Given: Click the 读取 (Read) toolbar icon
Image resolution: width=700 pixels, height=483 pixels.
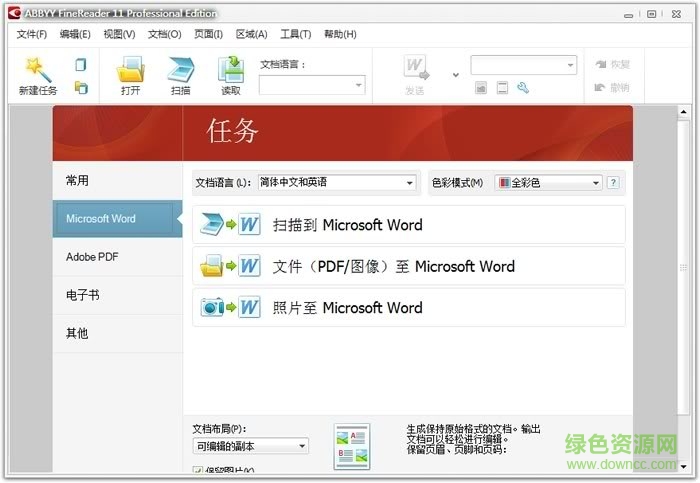Looking at the screenshot, I should click(x=231, y=70).
